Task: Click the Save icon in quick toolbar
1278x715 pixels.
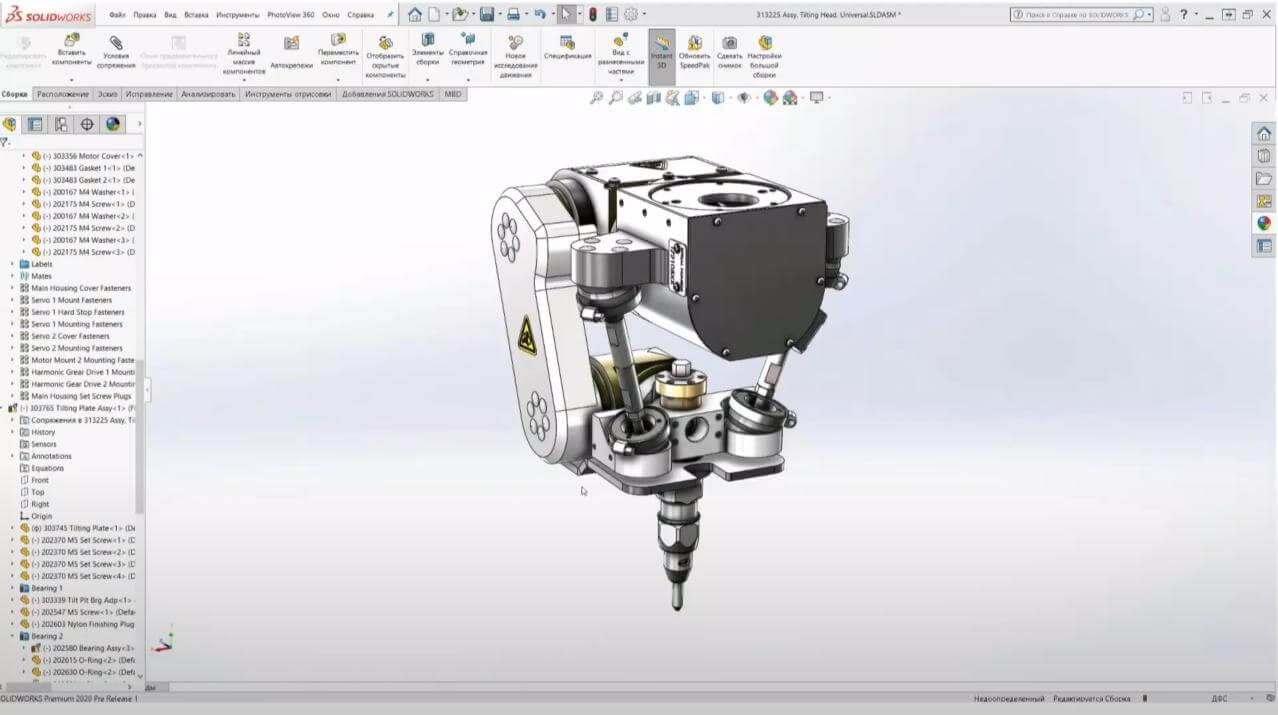Action: click(486, 14)
